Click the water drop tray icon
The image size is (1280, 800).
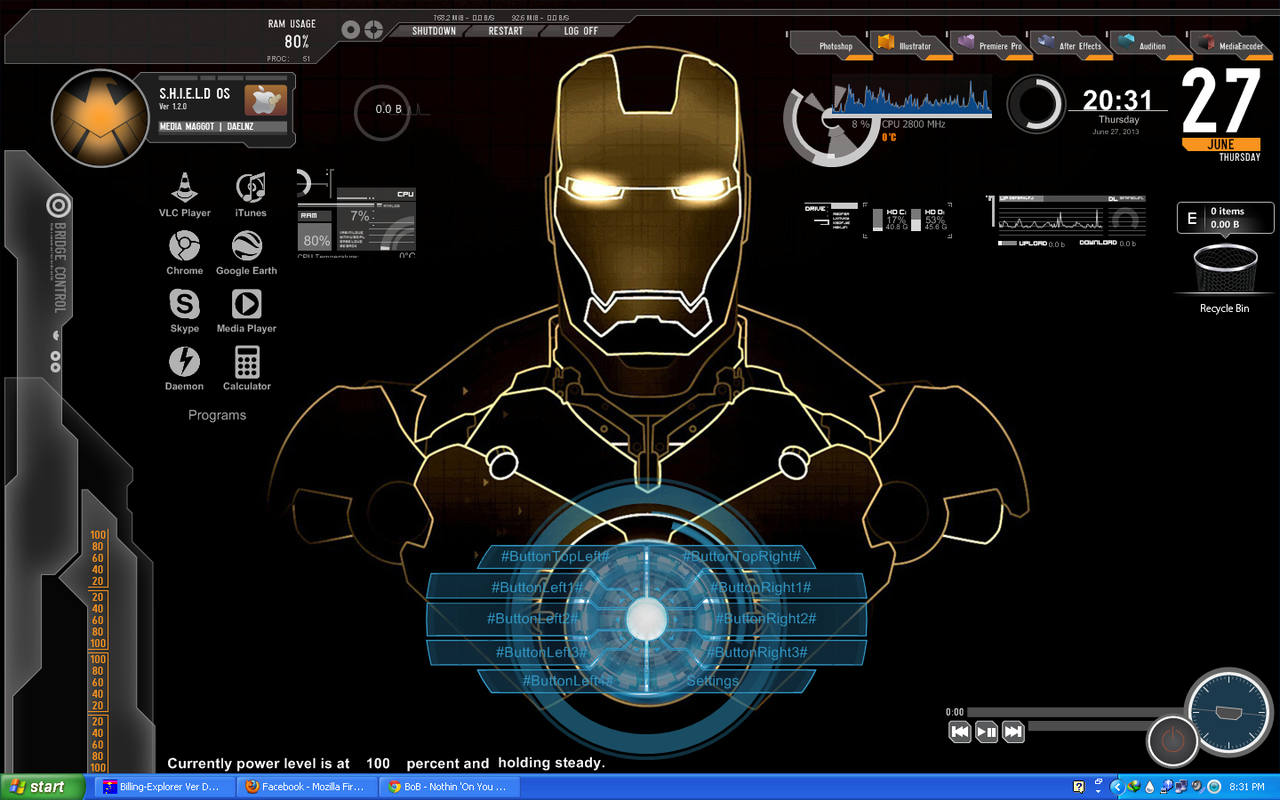click(x=1150, y=787)
